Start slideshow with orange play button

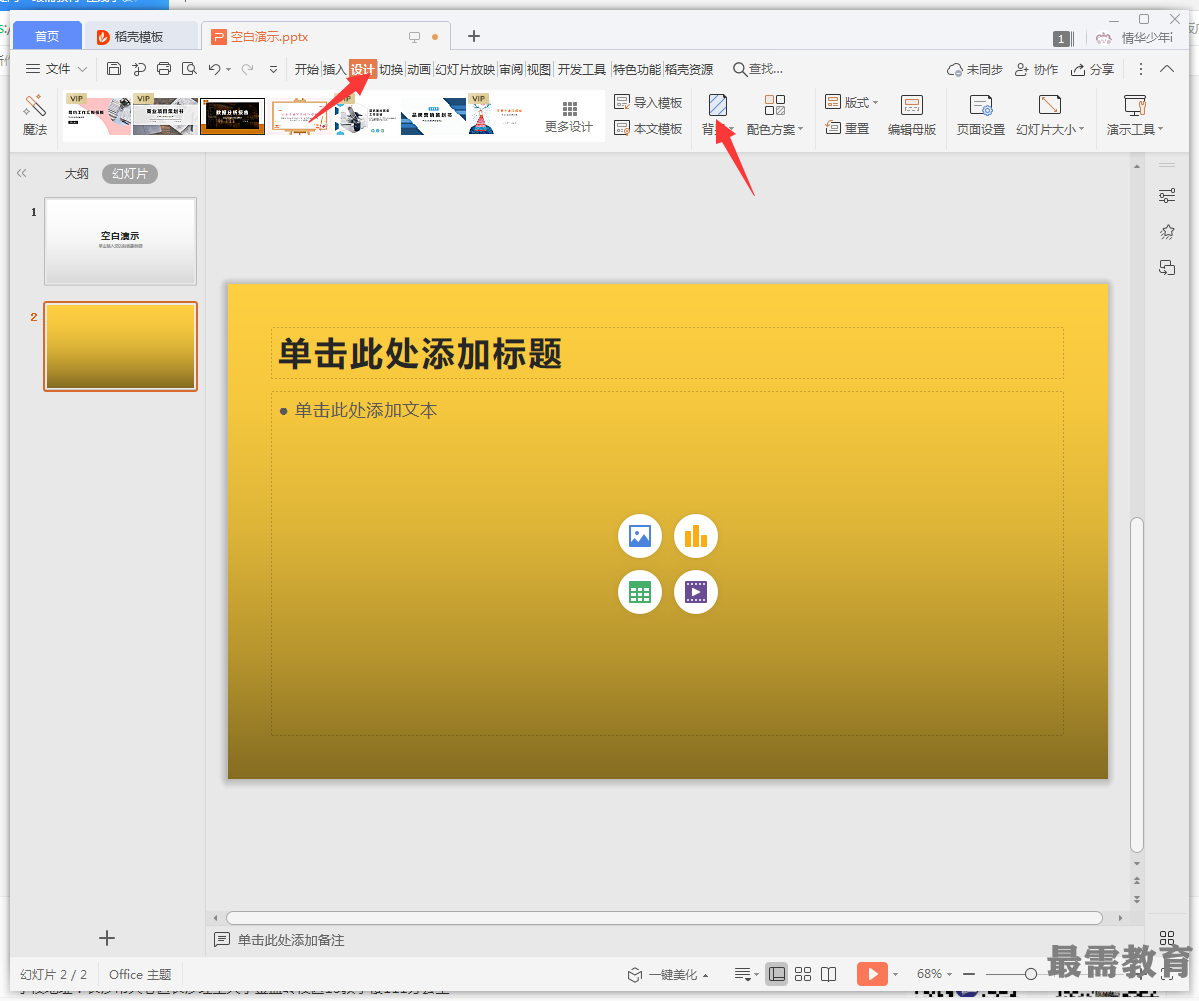872,974
